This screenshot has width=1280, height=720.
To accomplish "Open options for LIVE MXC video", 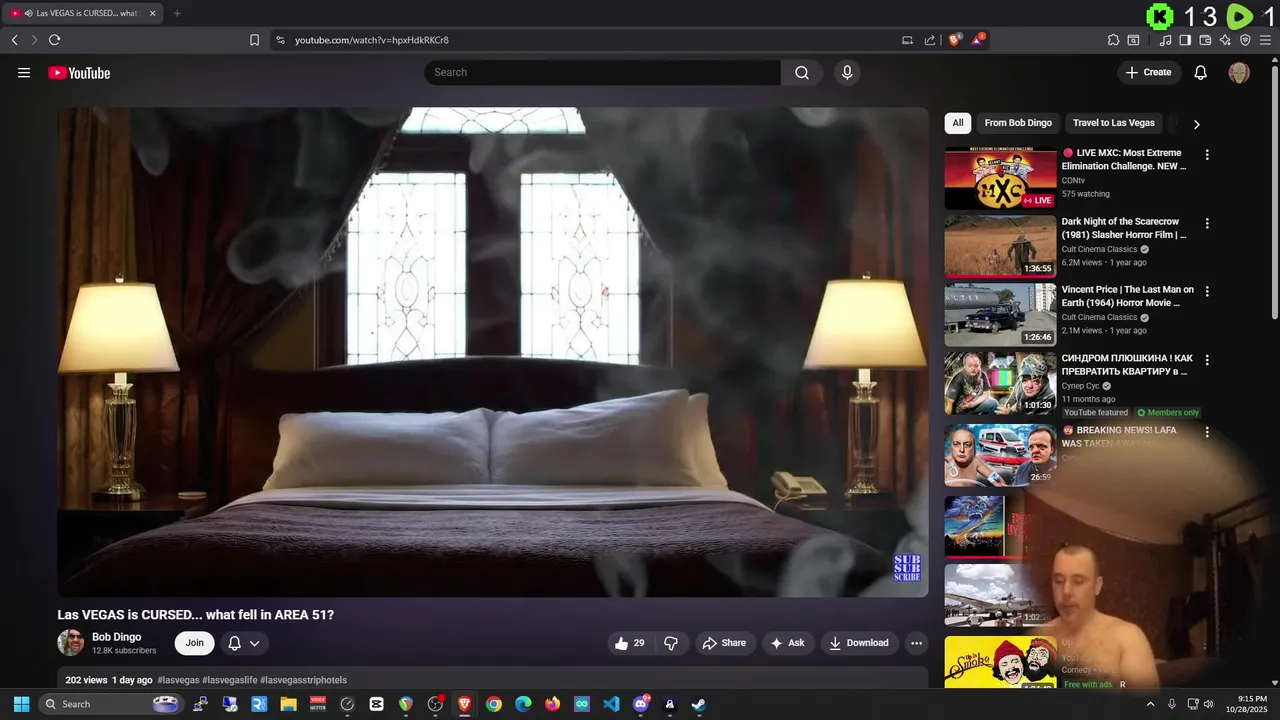I will [x=1207, y=155].
